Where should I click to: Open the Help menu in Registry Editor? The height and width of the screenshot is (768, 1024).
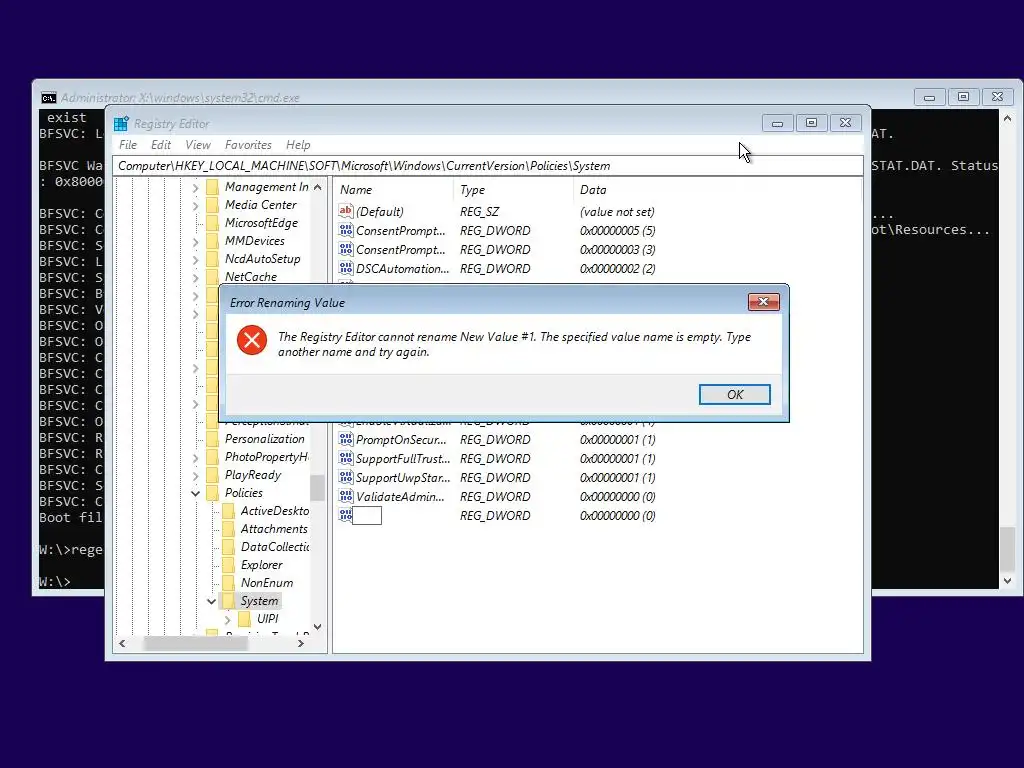coord(298,145)
